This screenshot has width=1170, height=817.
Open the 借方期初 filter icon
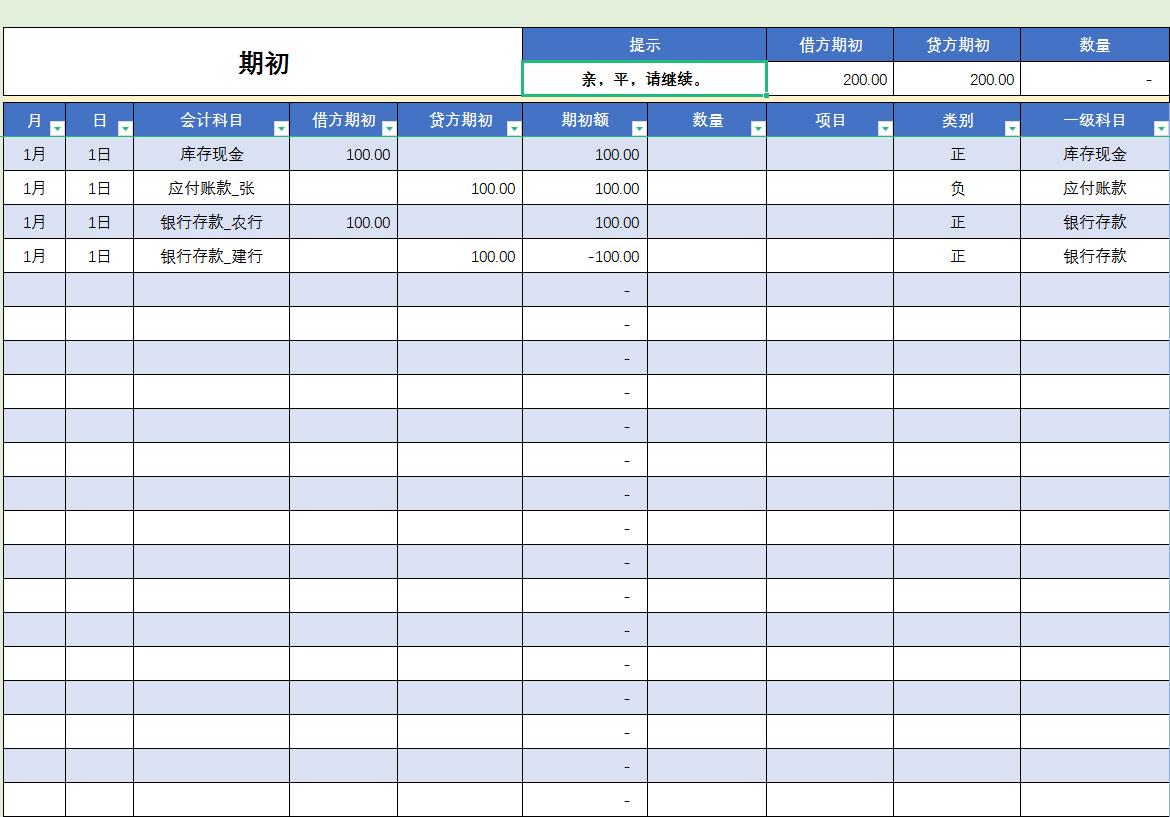tap(388, 127)
